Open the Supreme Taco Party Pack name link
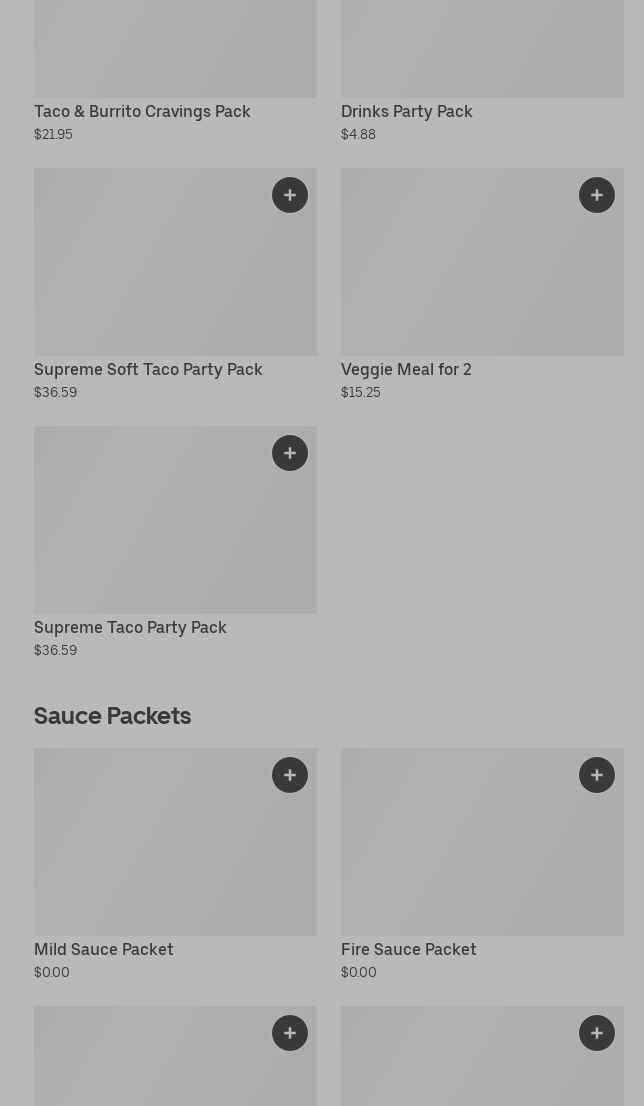The image size is (644, 1106). coord(130,628)
